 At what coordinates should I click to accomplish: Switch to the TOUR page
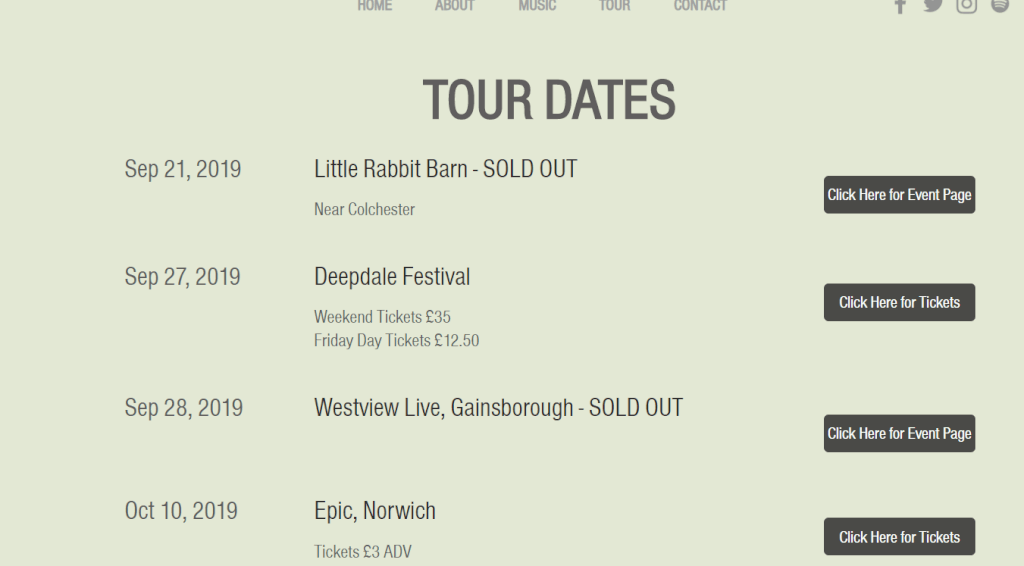(615, 6)
